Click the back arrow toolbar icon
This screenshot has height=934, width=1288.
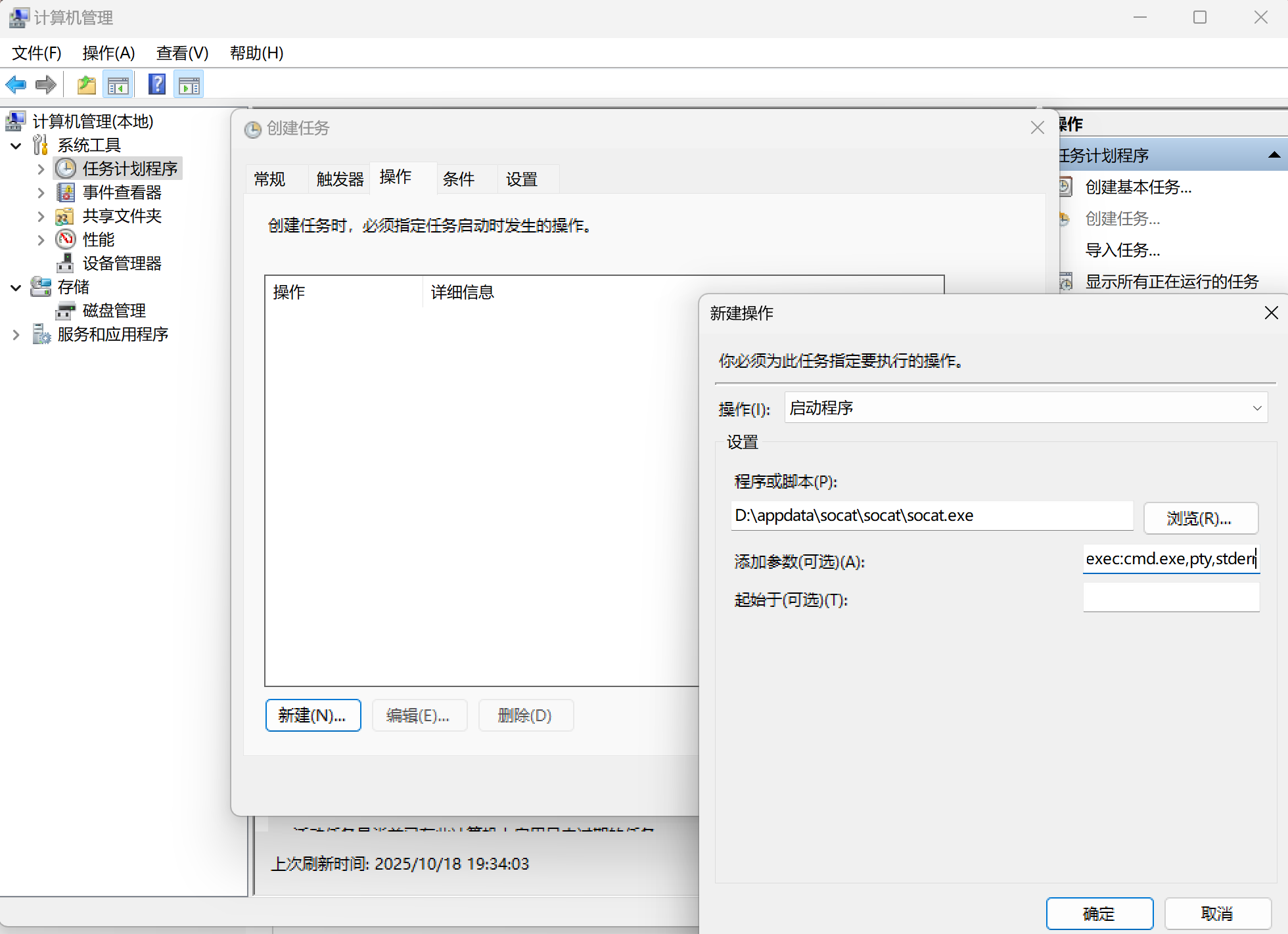(x=16, y=85)
